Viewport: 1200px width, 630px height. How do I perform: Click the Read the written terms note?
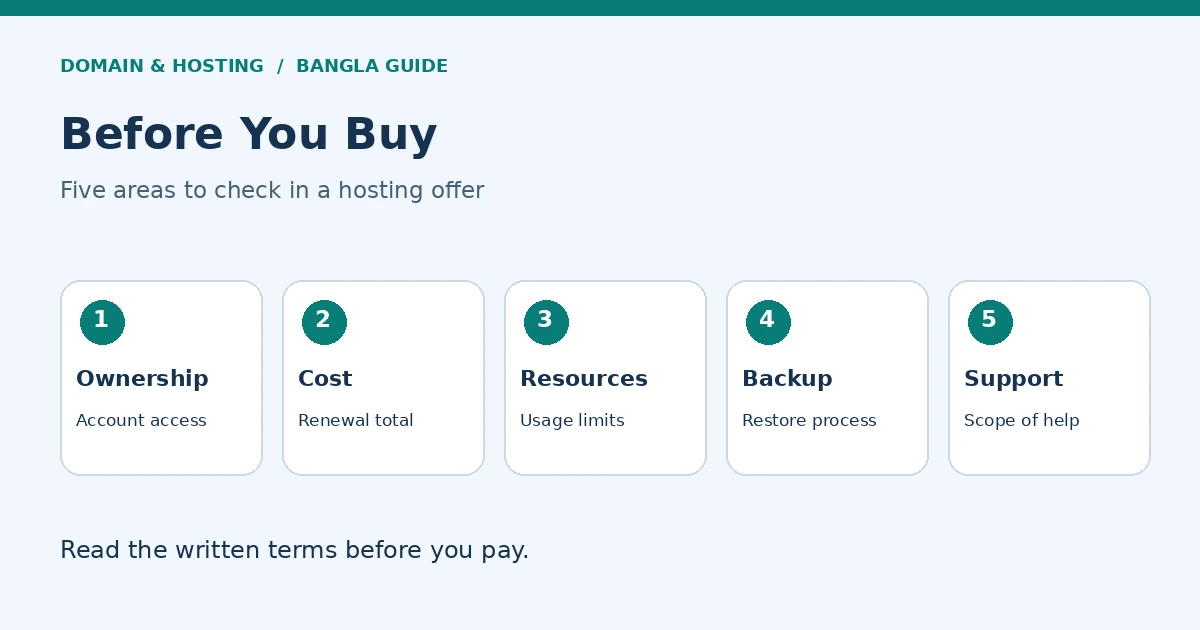(294, 551)
